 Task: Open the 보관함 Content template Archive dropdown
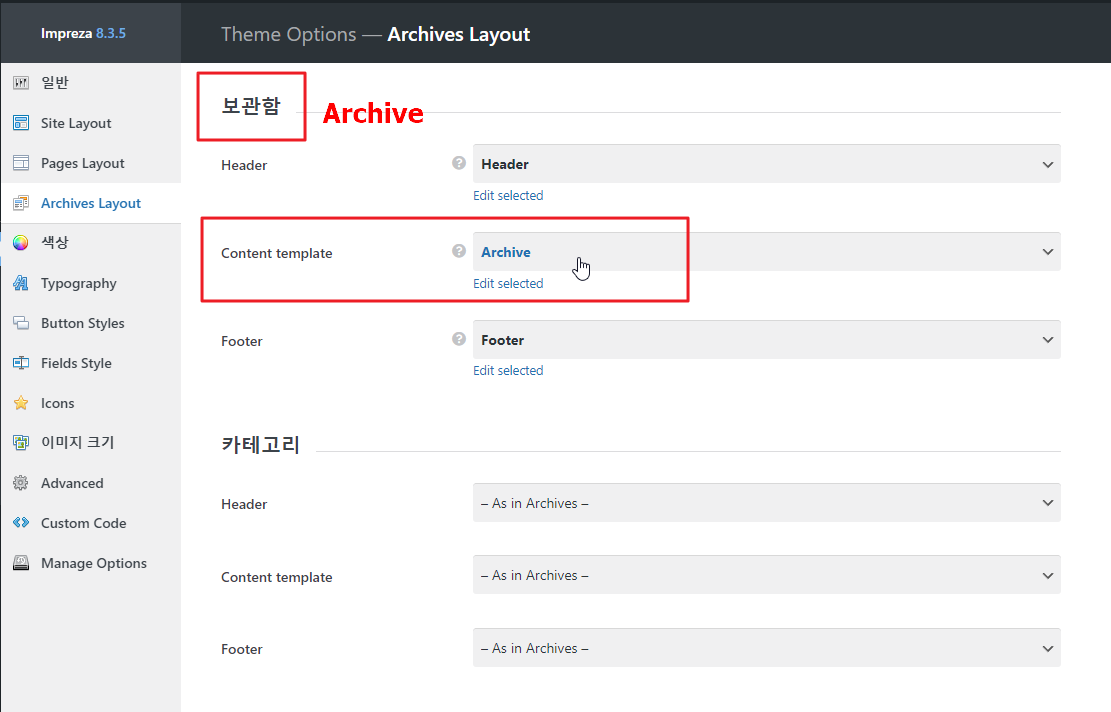point(767,252)
